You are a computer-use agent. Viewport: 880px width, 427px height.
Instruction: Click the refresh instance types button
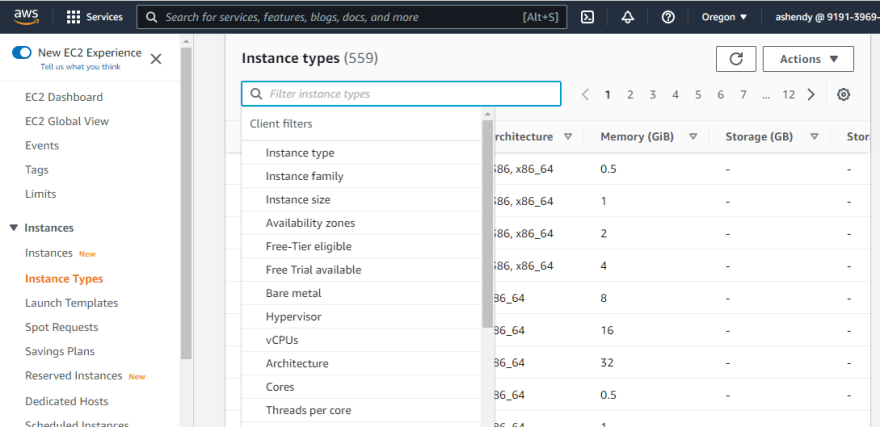[x=736, y=59]
